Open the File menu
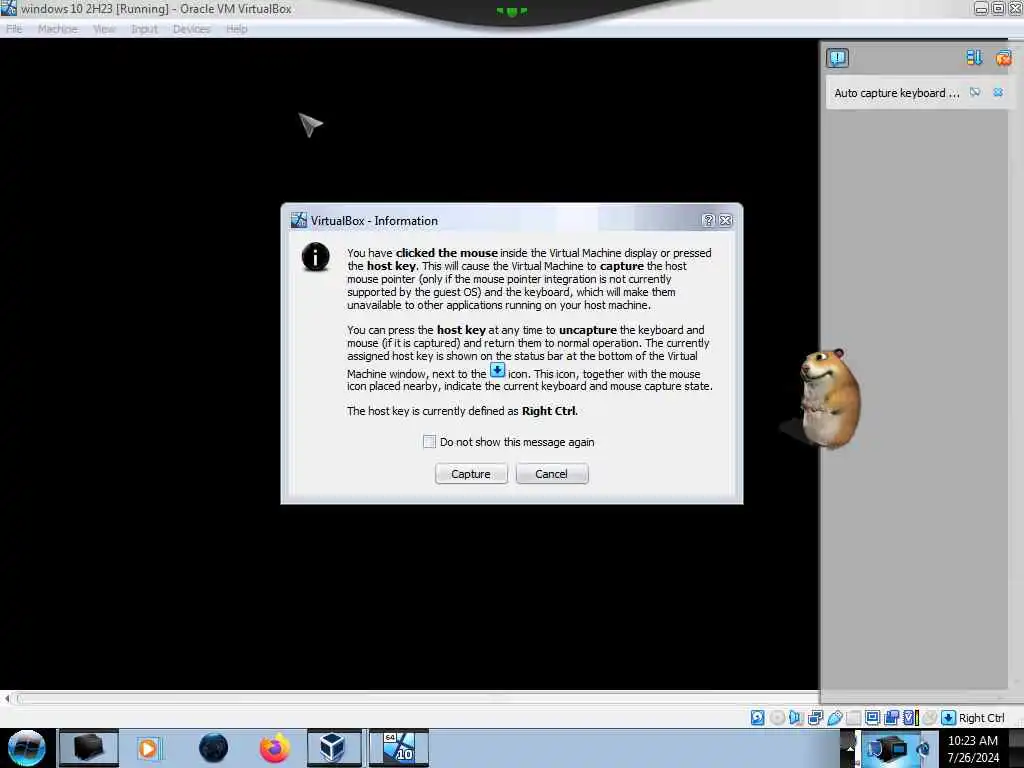 pos(14,29)
